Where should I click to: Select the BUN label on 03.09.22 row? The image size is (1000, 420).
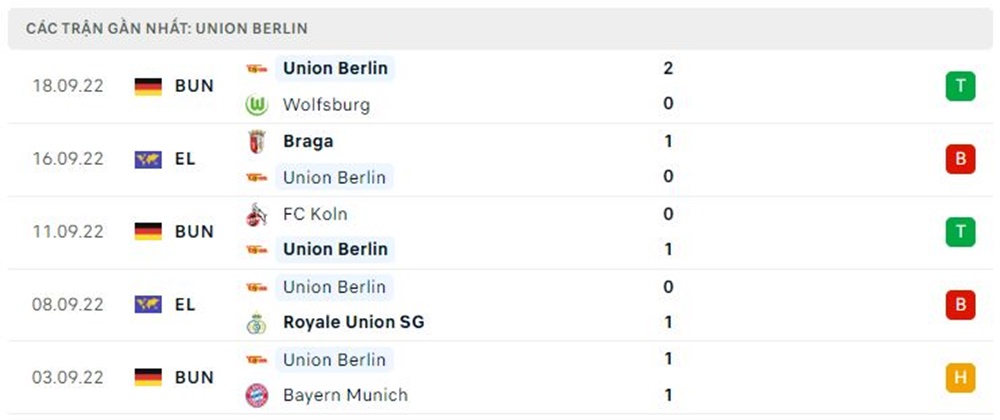coord(194,377)
